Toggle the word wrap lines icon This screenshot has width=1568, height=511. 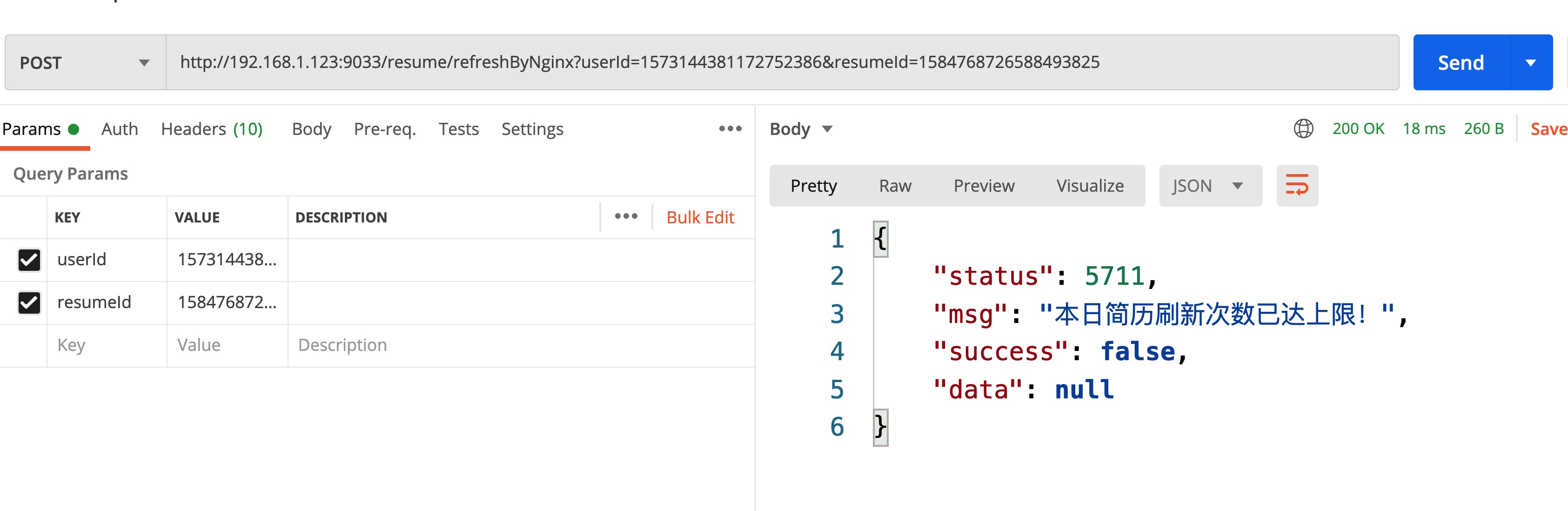click(x=1297, y=185)
